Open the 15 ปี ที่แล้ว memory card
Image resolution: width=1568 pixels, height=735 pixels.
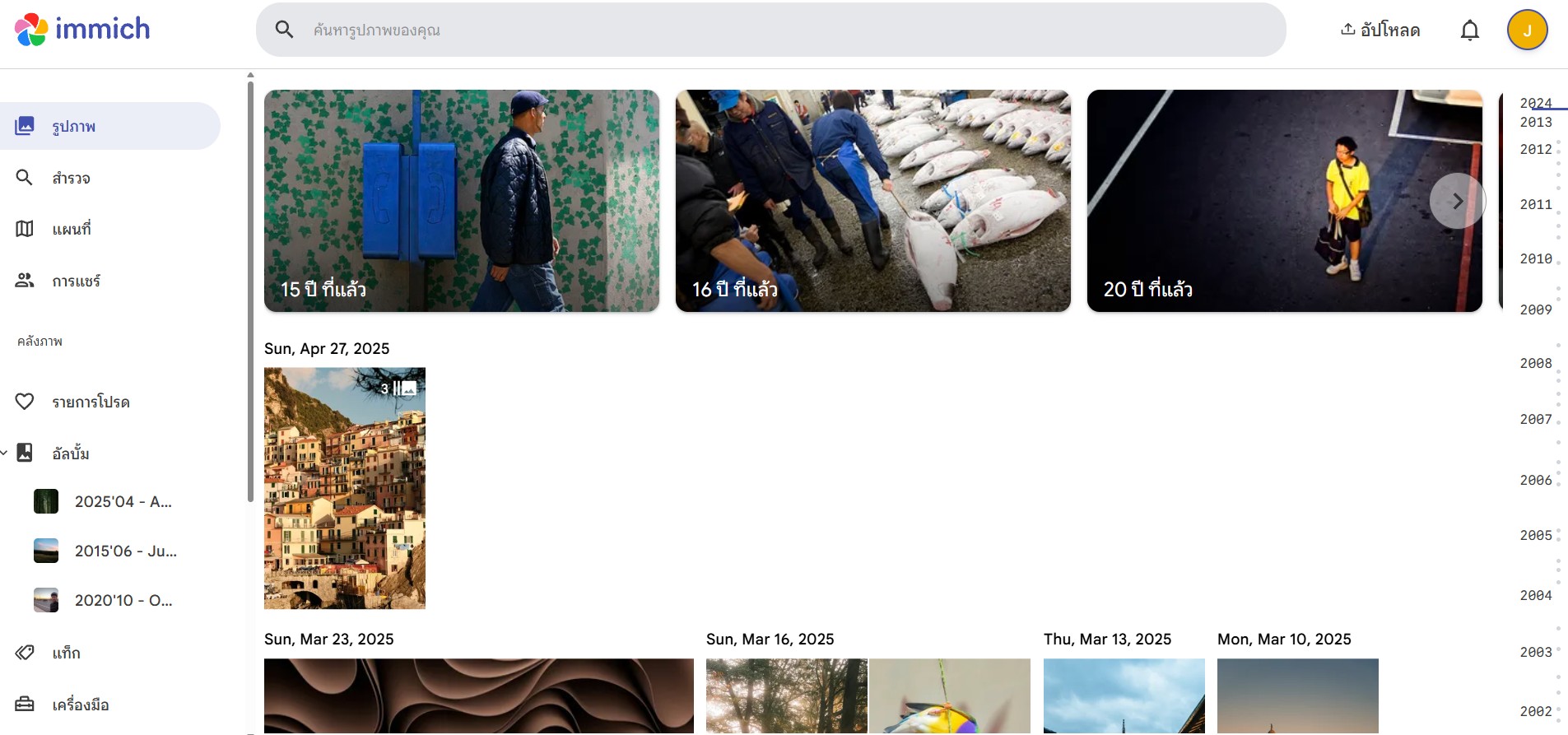click(462, 201)
